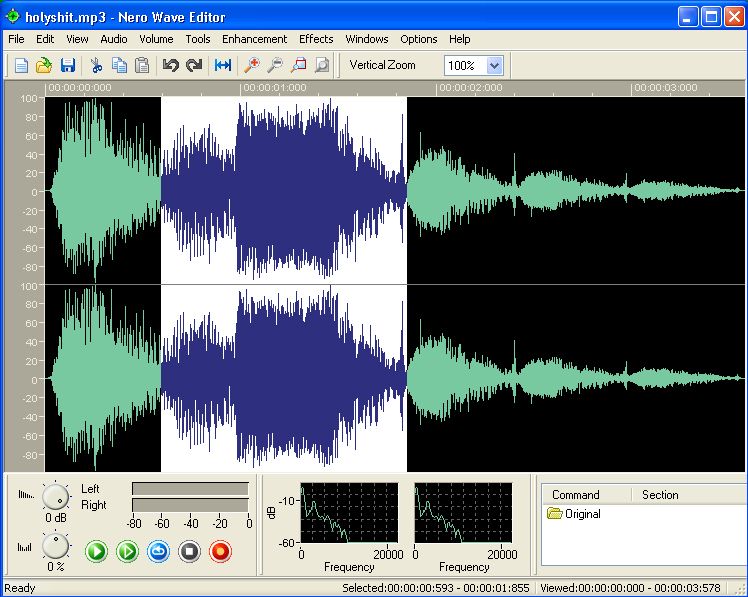Click the Zoom In magnifier icon
This screenshot has width=748, height=597.
(x=251, y=66)
